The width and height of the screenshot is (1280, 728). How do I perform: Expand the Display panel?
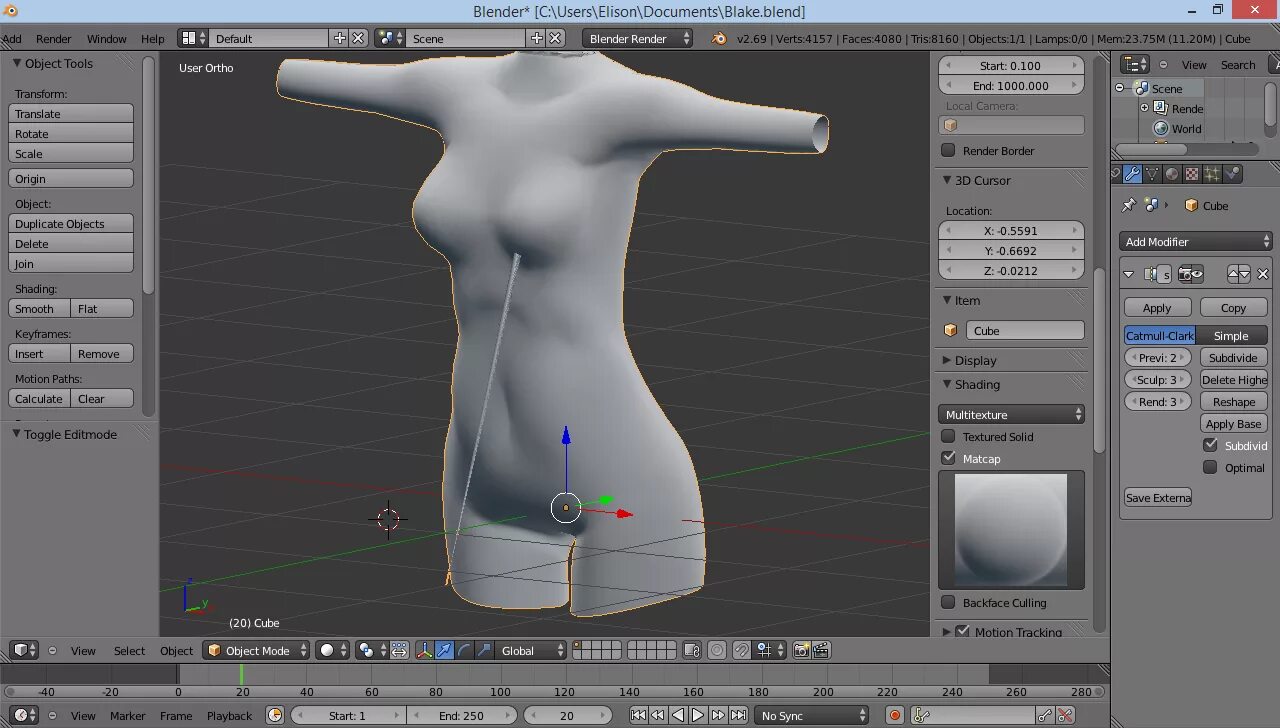coord(946,360)
